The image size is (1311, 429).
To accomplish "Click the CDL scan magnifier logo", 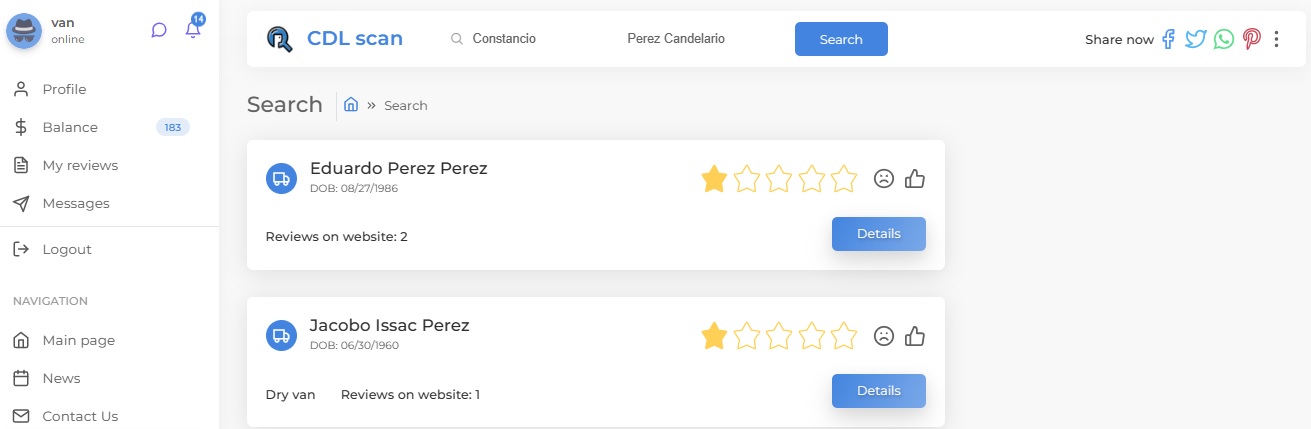I will 280,39.
